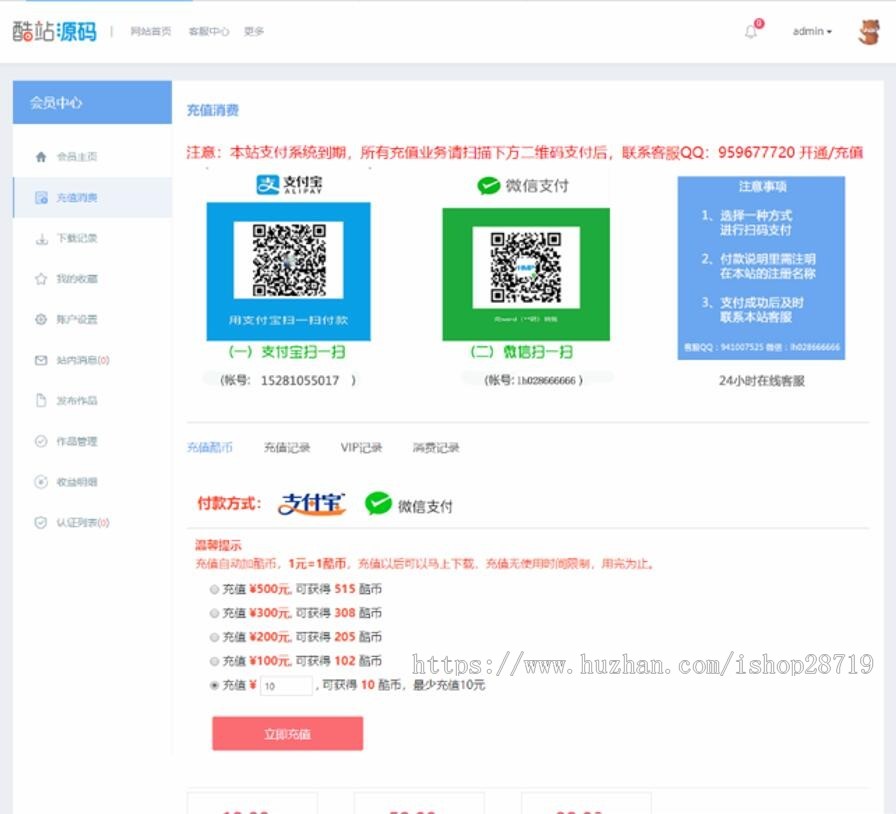Screen dimensions: 896x814
Task: Open 下载记录 download records via download icon
Action: pyautogui.click(x=39, y=238)
